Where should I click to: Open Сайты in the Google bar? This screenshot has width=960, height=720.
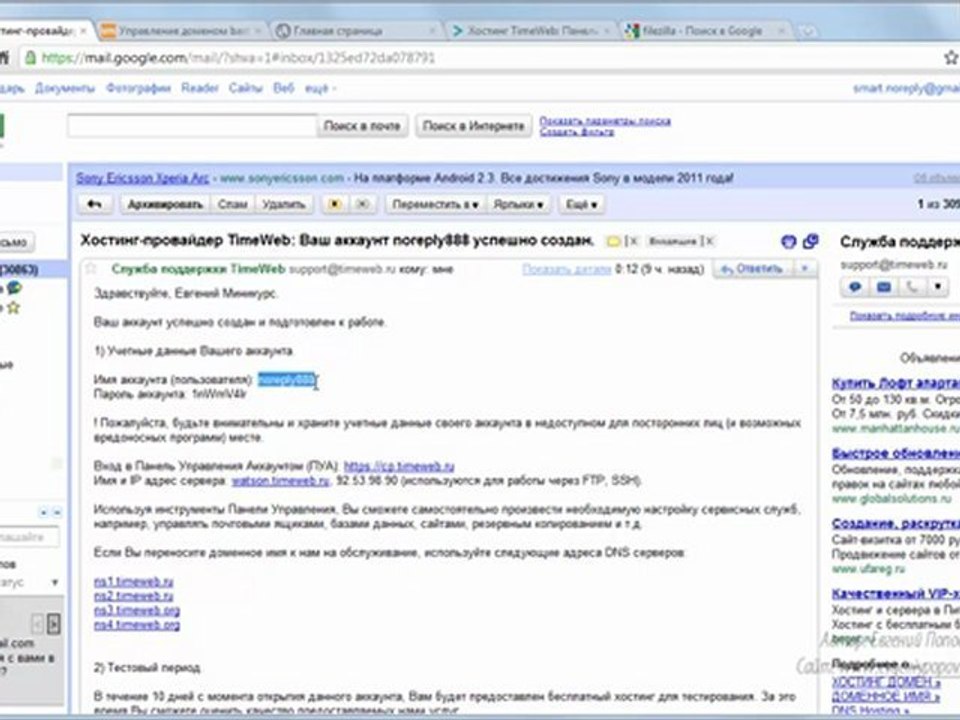[x=246, y=89]
